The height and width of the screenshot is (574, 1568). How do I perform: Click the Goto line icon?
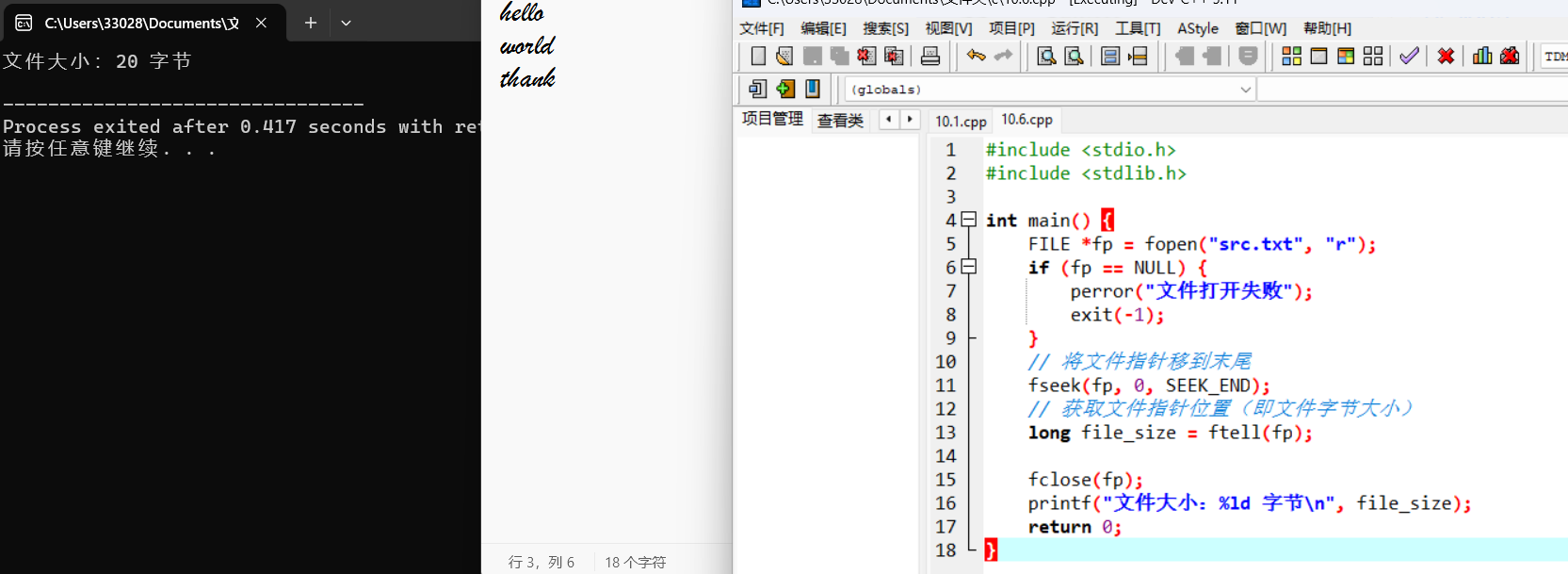click(1138, 57)
